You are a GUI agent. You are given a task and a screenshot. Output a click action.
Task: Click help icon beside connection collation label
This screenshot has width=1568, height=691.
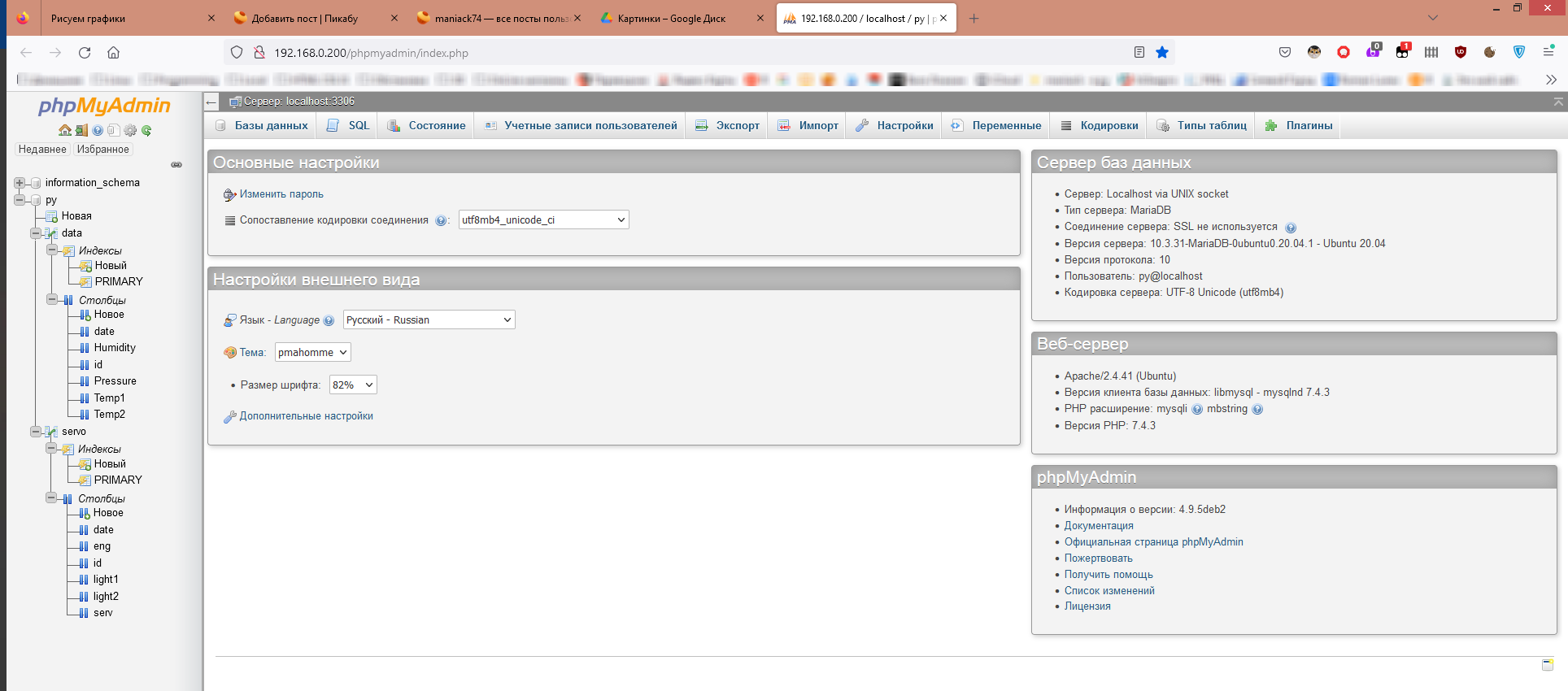[441, 220]
